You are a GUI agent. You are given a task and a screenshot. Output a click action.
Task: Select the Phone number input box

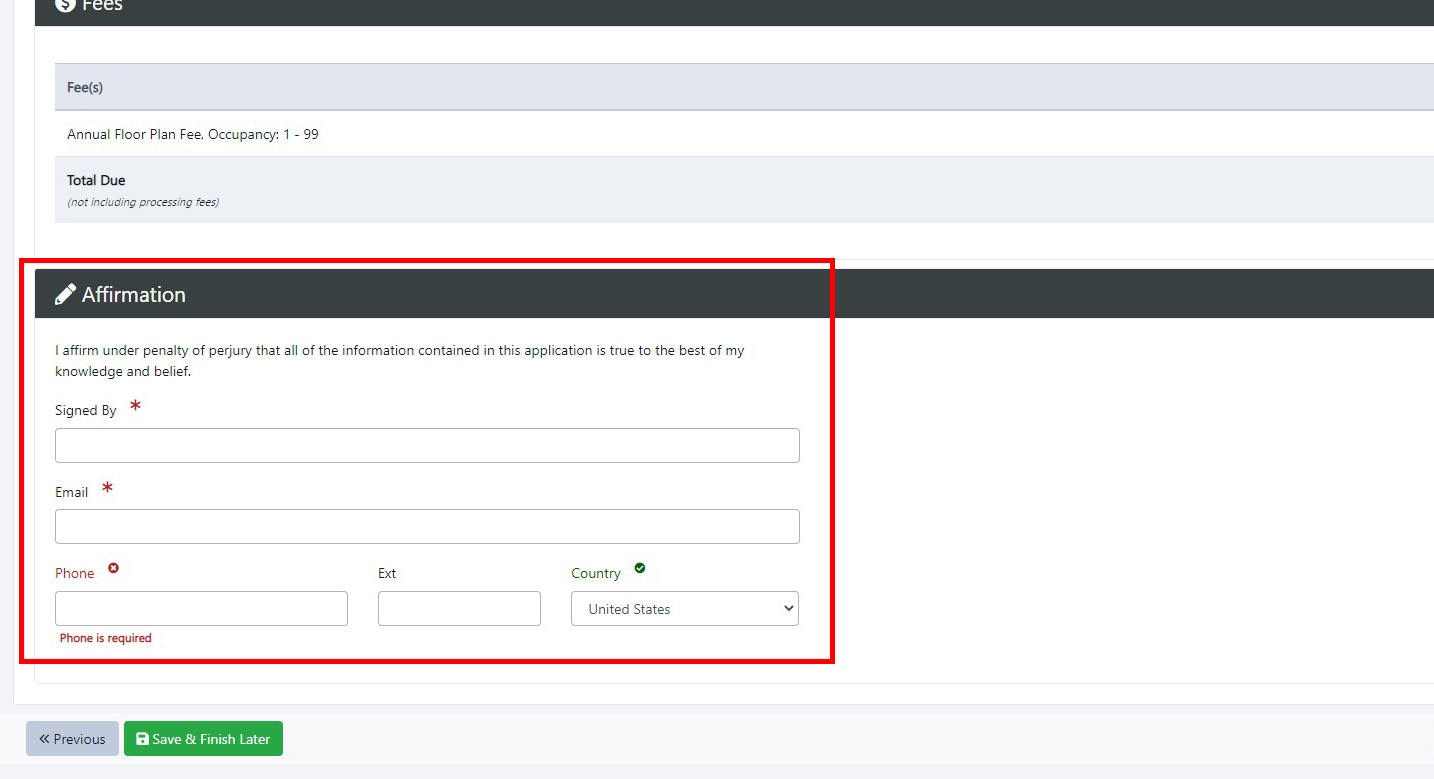pyautogui.click(x=201, y=609)
